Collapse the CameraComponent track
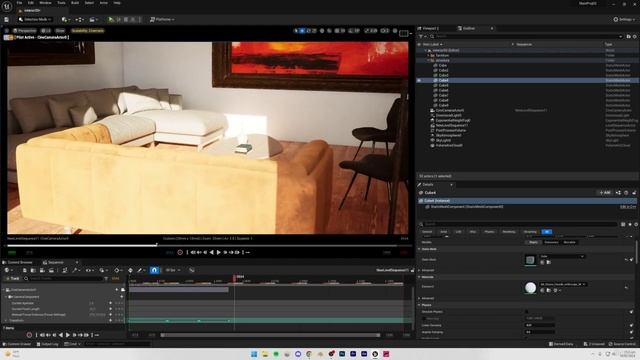The image size is (640, 360). 6,297
